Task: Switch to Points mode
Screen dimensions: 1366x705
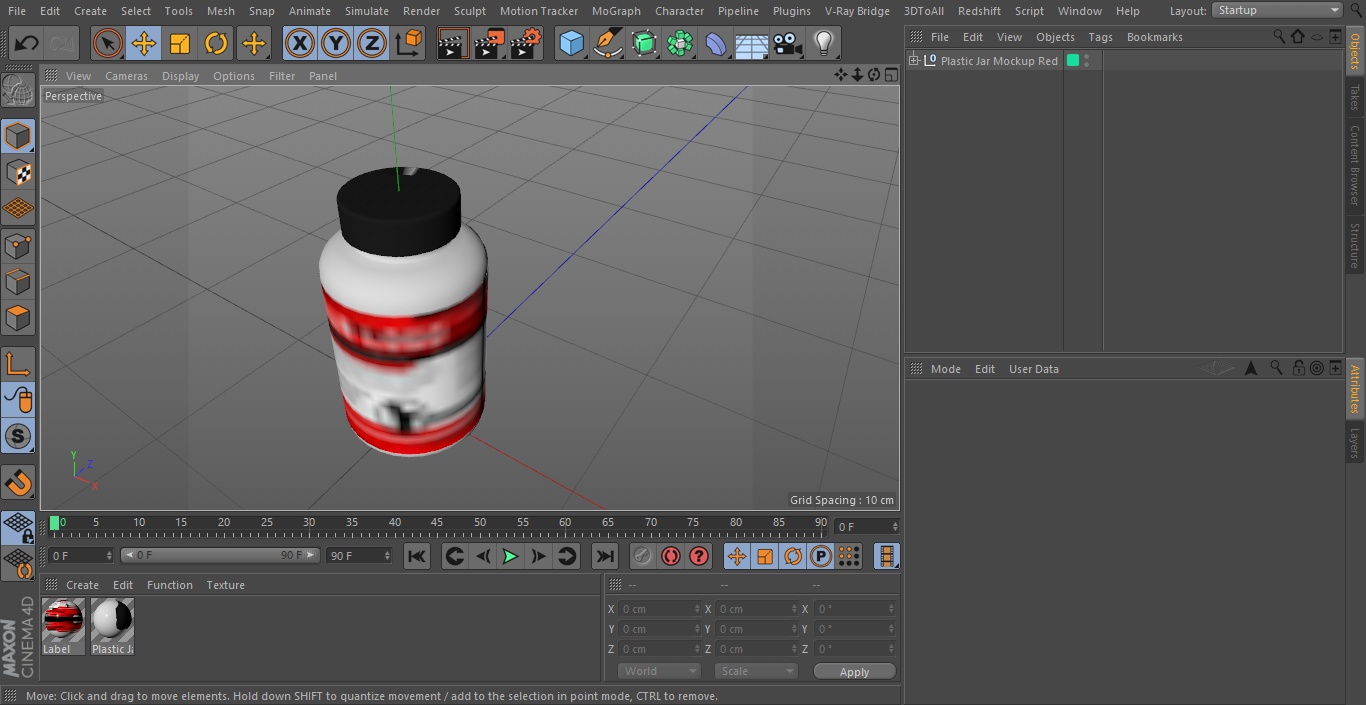Action: (18, 246)
